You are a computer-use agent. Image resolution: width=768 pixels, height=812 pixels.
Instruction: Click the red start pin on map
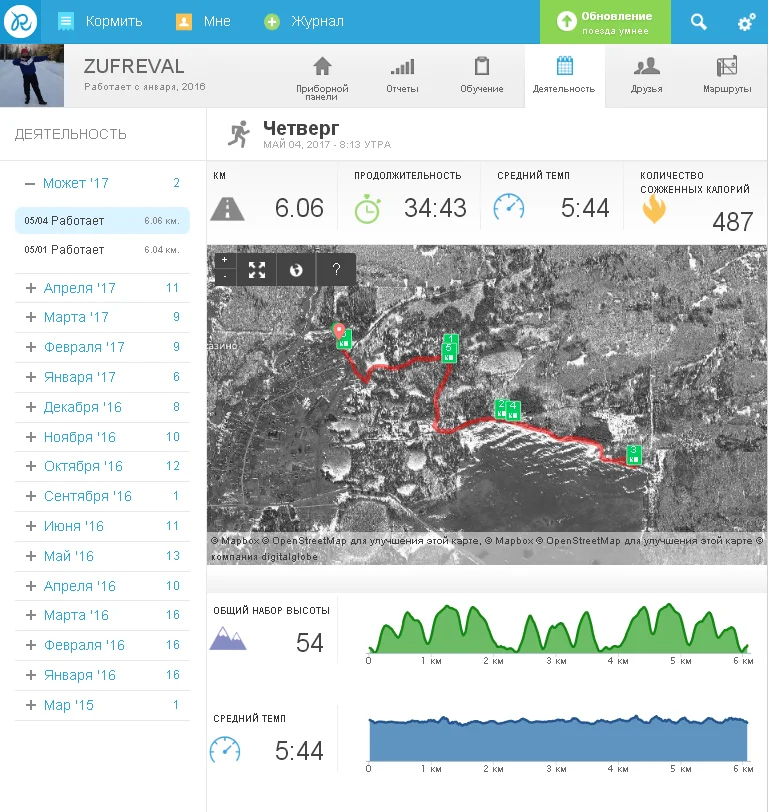[x=339, y=330]
